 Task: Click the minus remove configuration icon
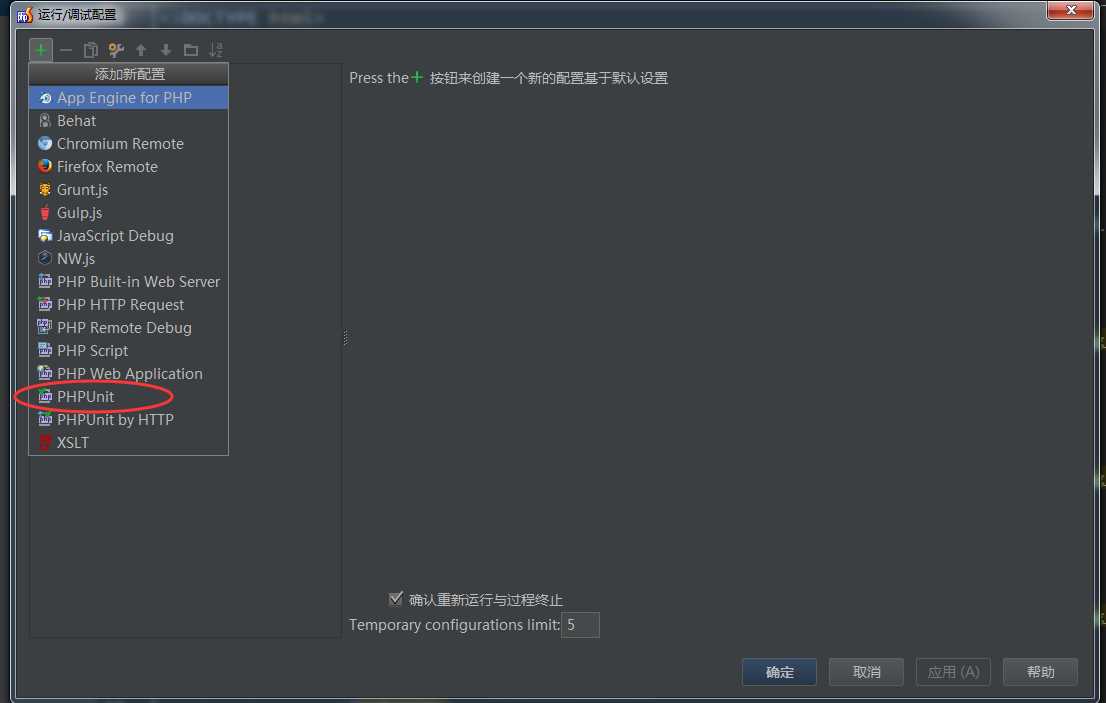pyautogui.click(x=66, y=50)
